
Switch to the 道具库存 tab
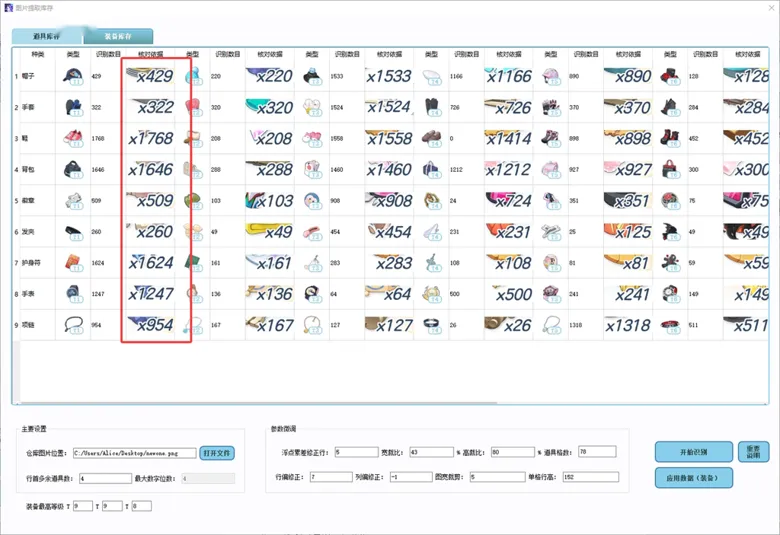(47, 36)
